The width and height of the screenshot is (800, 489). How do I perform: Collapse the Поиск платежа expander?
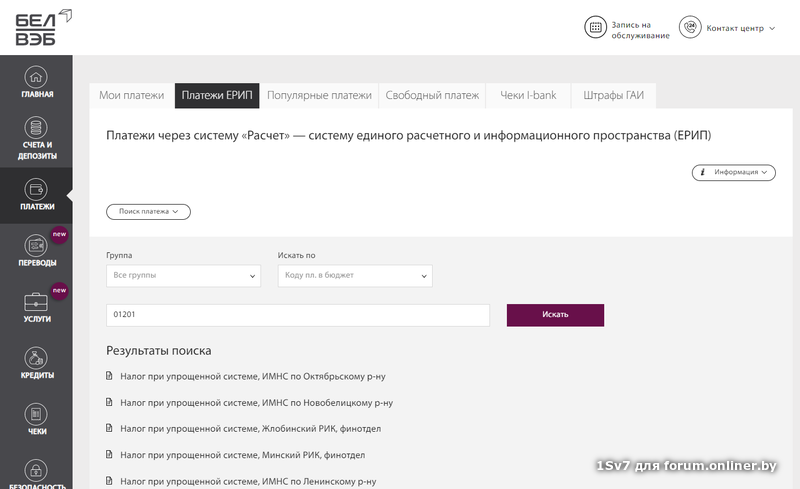point(148,212)
